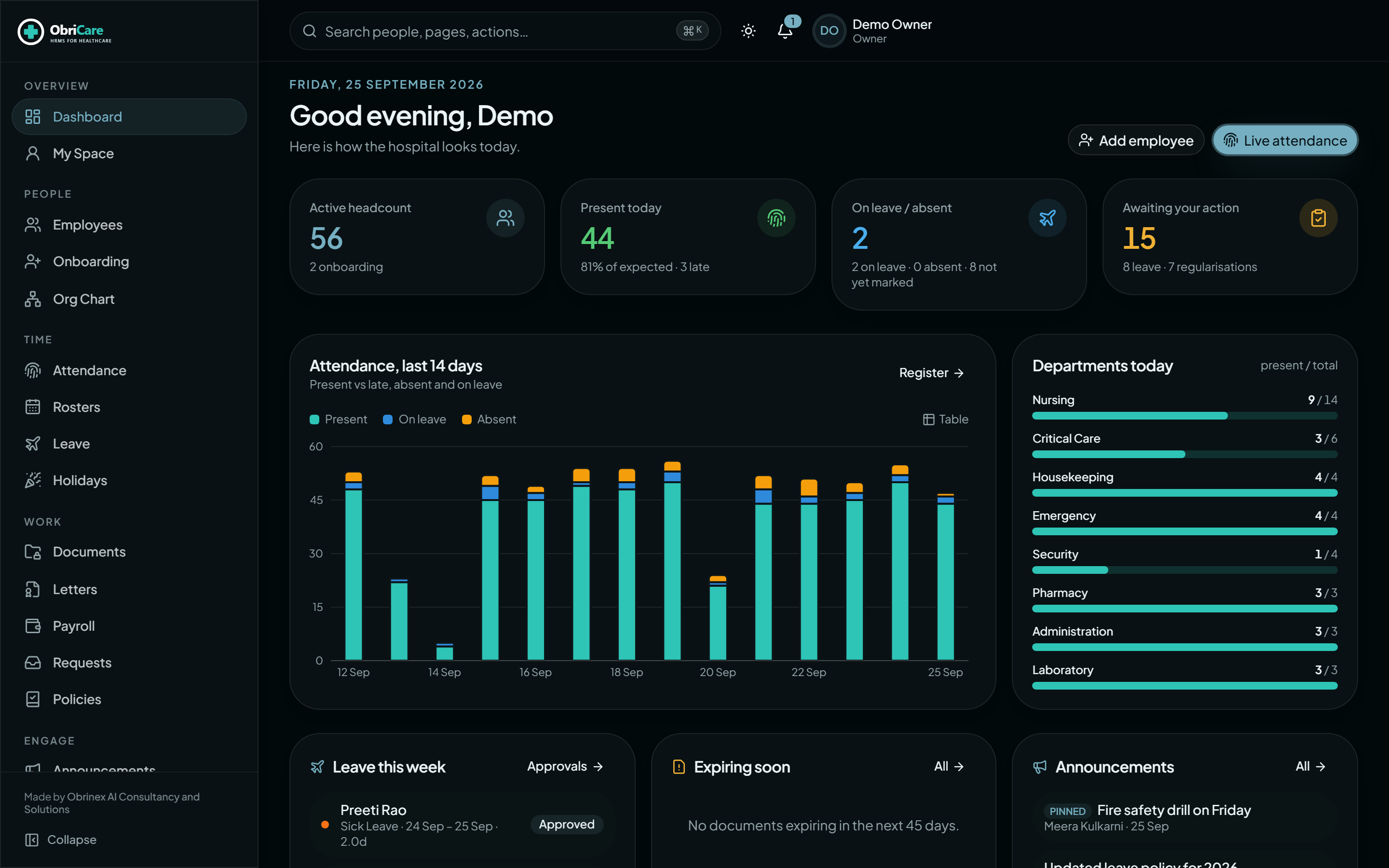
Task: View All announcements
Action: click(x=1310, y=766)
